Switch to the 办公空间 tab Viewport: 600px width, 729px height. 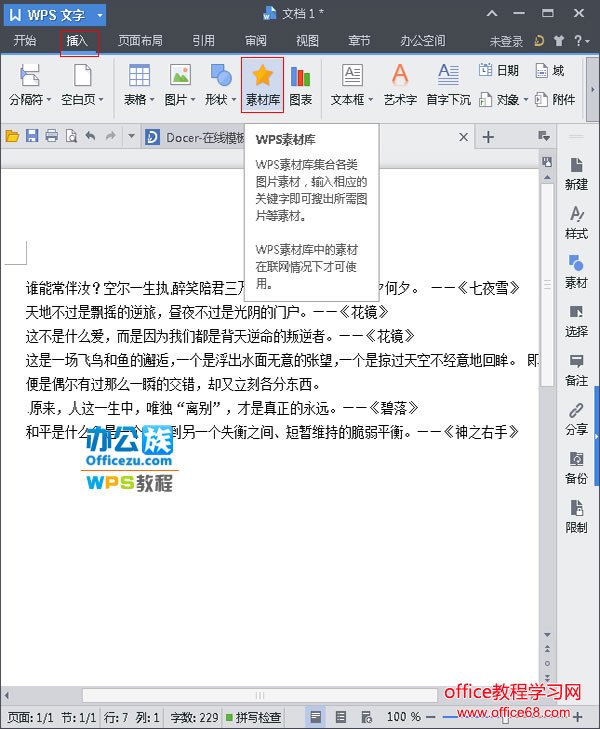tap(423, 41)
